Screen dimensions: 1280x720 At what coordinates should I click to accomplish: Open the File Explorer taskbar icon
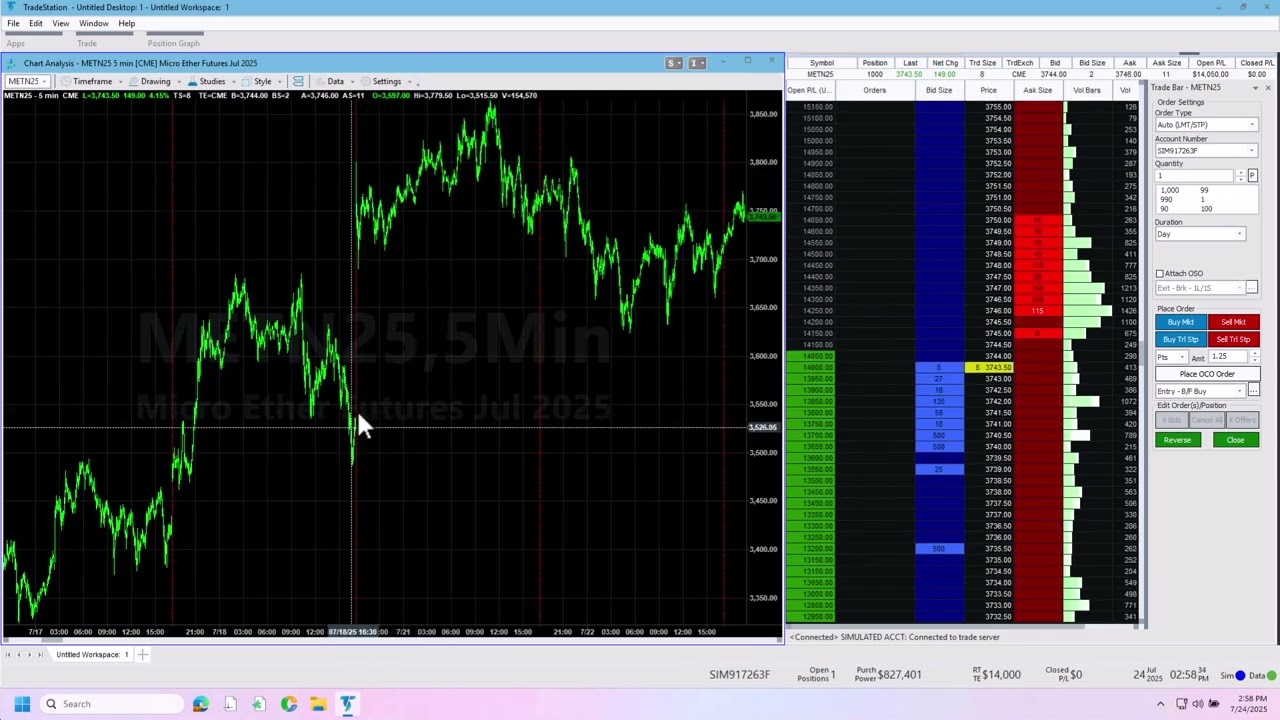318,704
